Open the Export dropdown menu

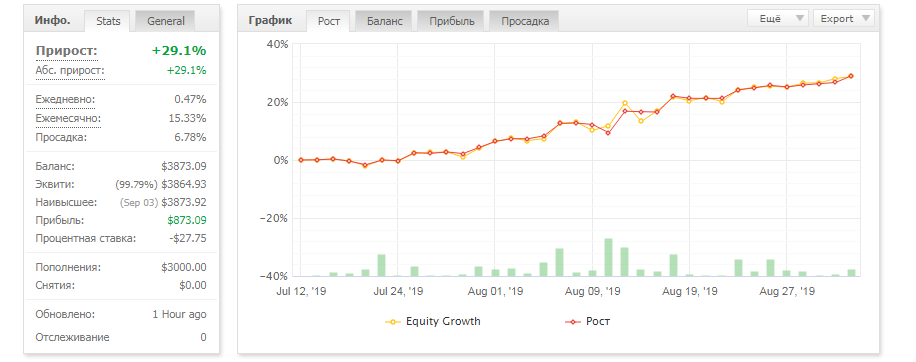pos(844,19)
